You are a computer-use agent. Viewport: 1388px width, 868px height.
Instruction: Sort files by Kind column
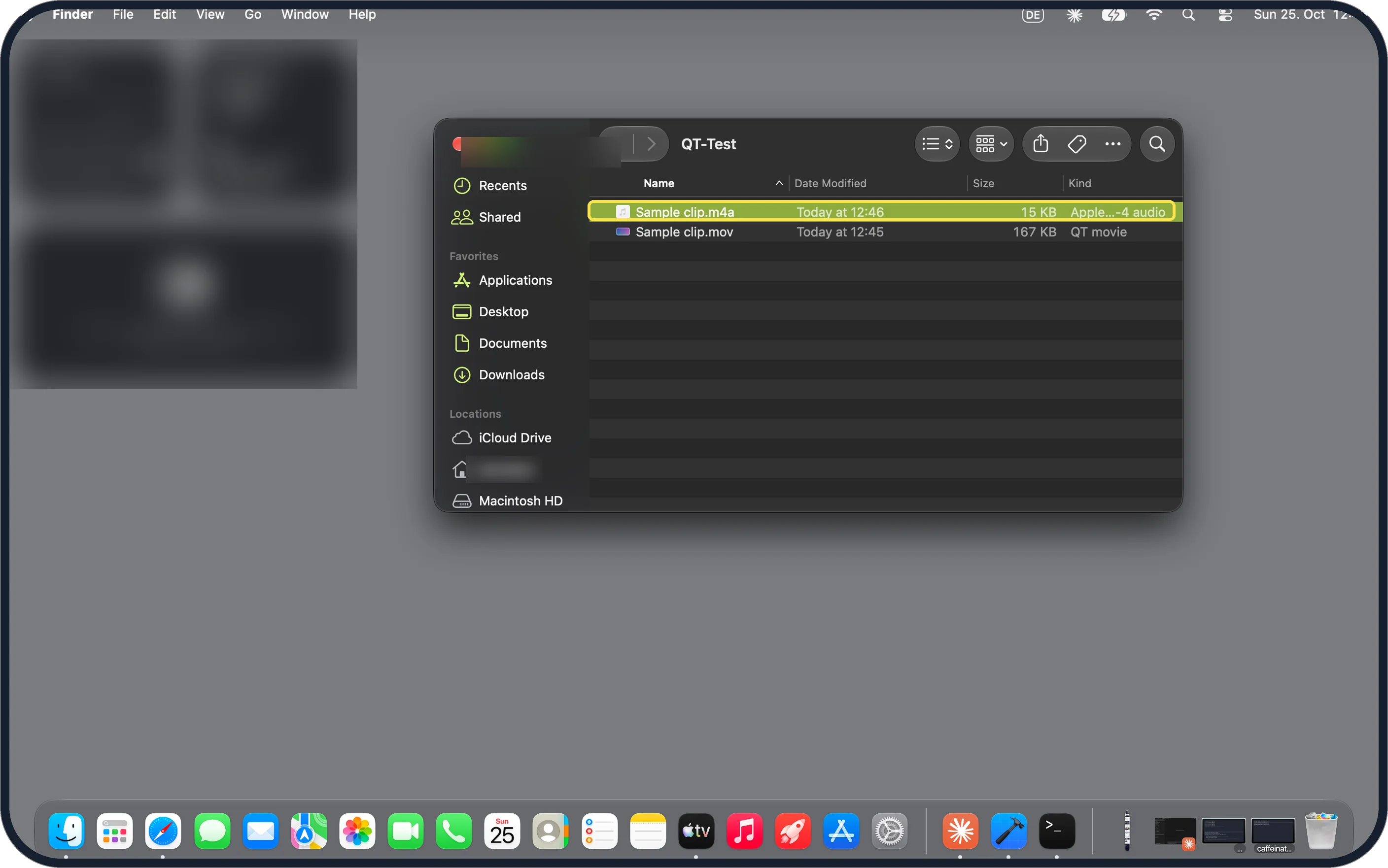point(1079,183)
